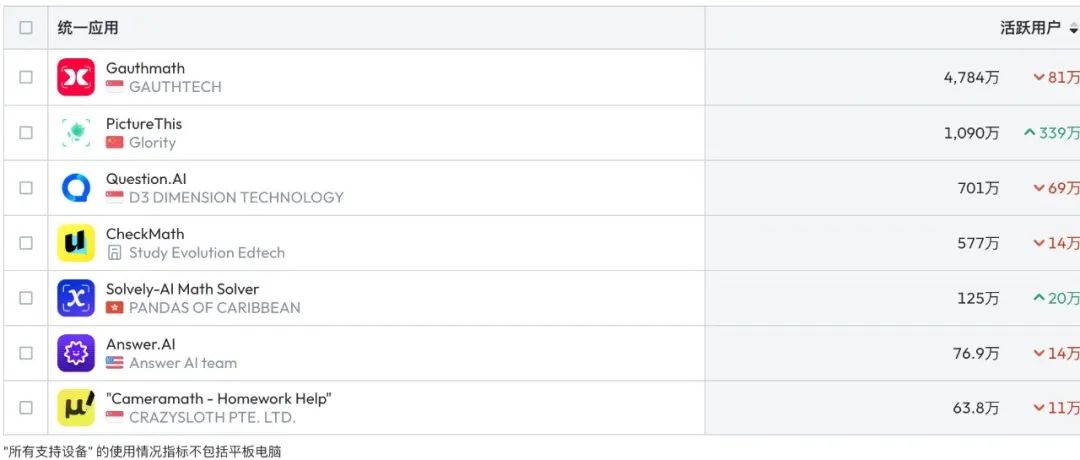Sort by 活跃用户 using sort arrows
The width and height of the screenshot is (1080, 460).
1073,28
